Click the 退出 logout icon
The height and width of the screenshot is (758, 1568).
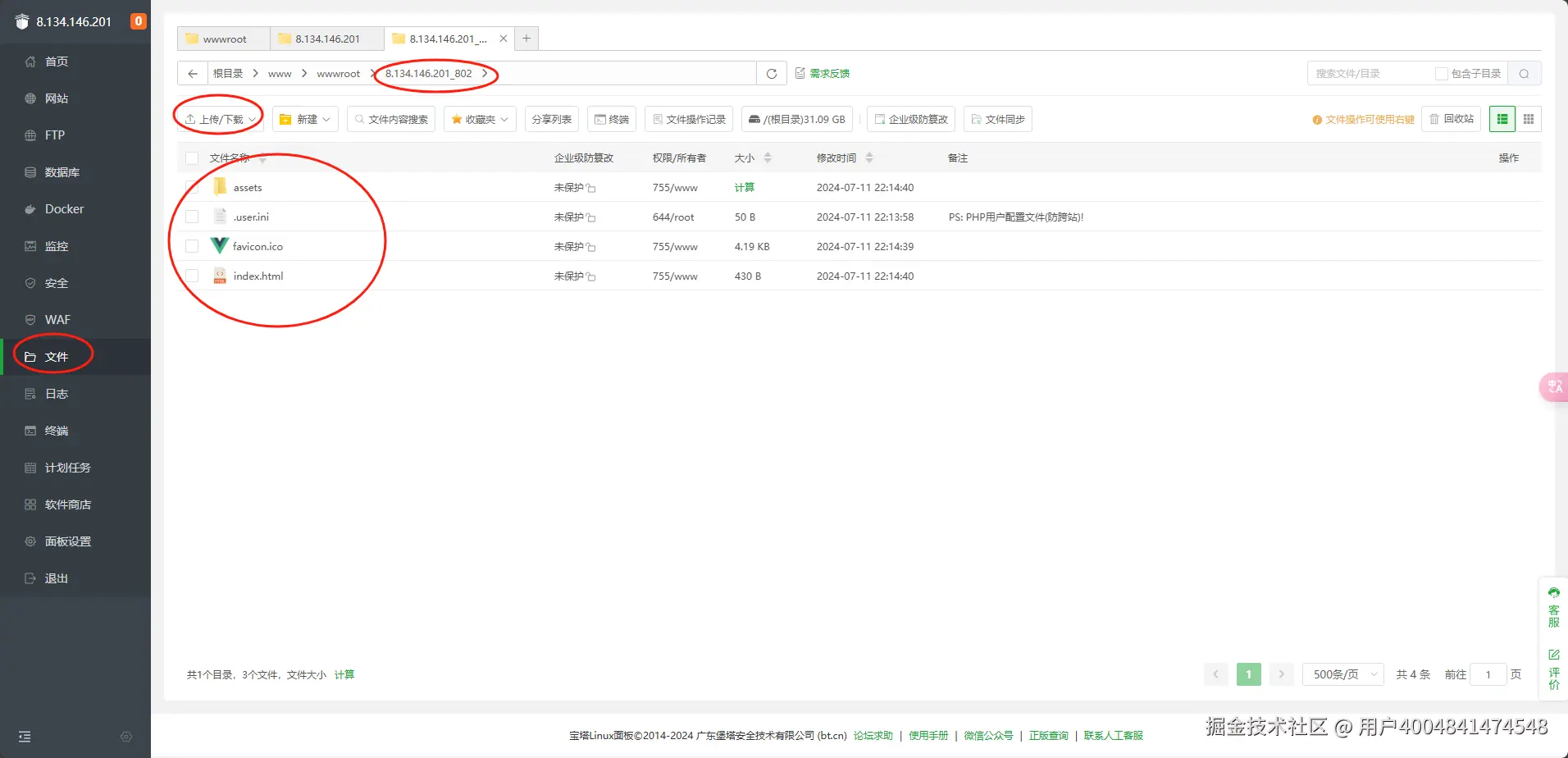point(30,578)
